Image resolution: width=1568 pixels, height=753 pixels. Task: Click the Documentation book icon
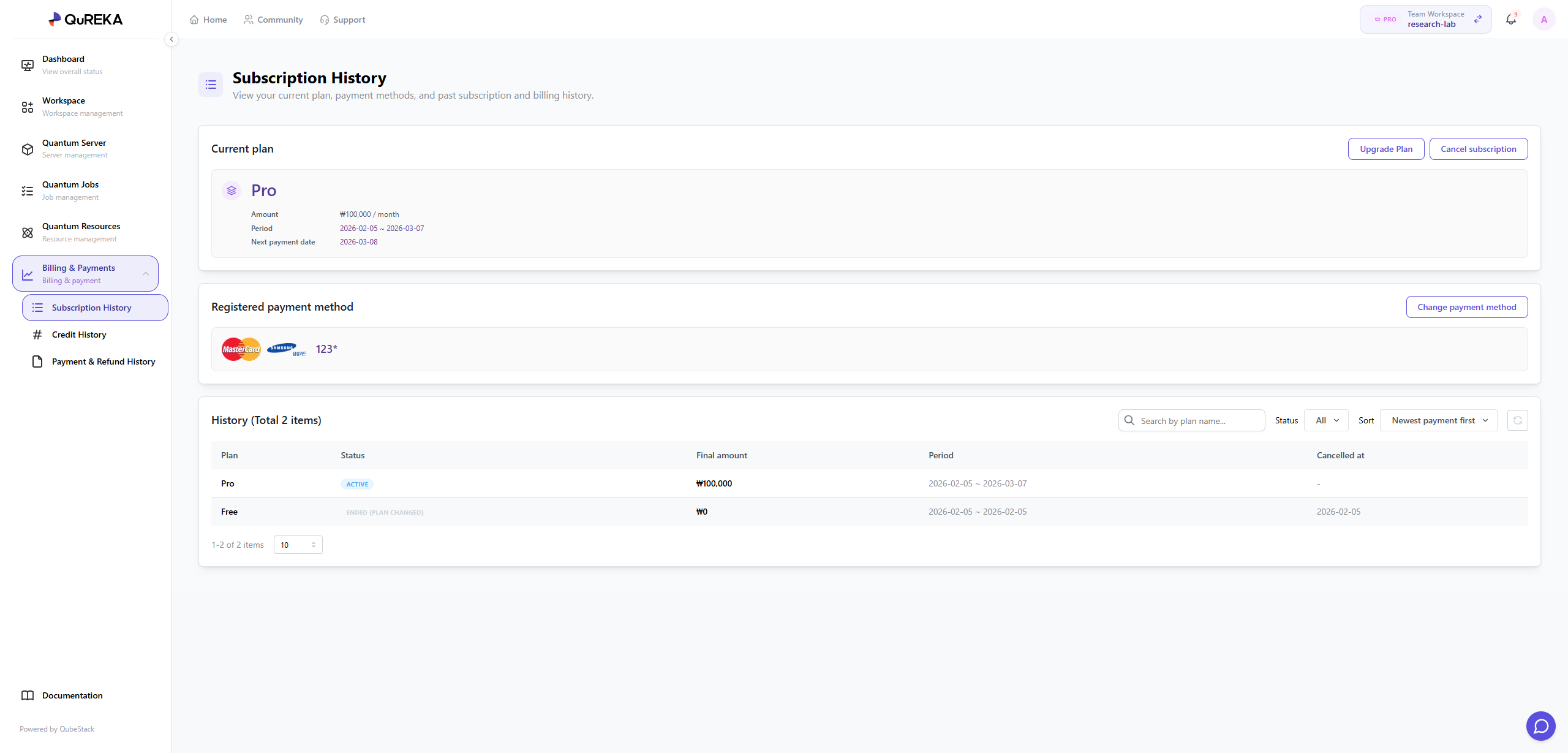pyautogui.click(x=28, y=695)
